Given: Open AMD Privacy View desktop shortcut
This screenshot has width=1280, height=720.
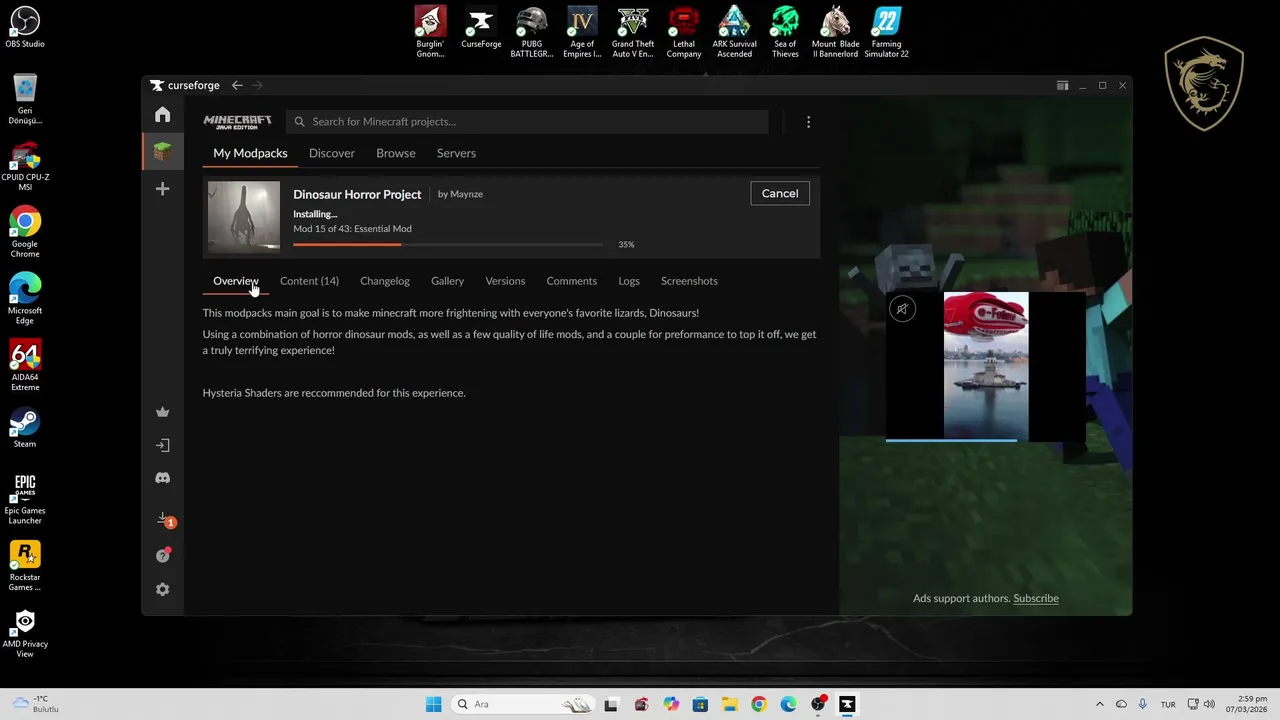Looking at the screenshot, I should (25, 633).
